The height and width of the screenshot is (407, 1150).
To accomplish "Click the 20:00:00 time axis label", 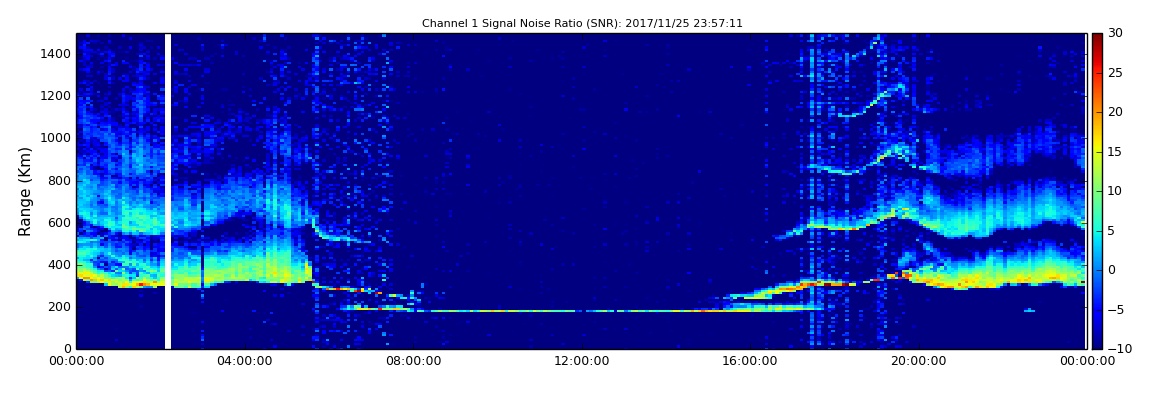I will [918, 361].
